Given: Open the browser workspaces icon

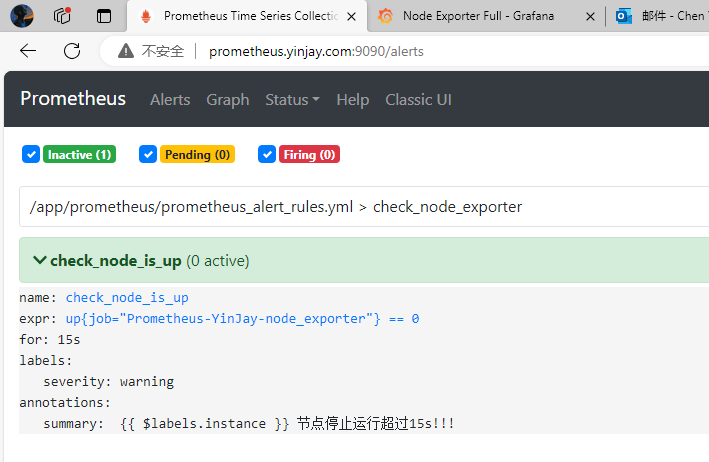Looking at the screenshot, I should [x=62, y=16].
